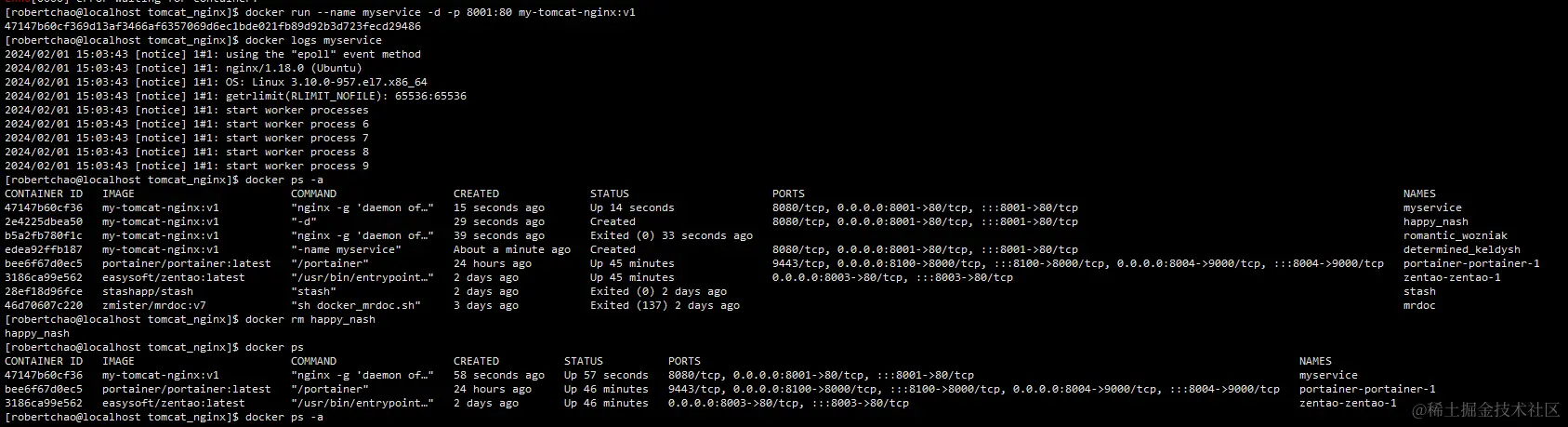Viewport: 1568px width, 427px height.
Task: Click the 'docker run --name myservice' command line
Action: tap(320, 13)
